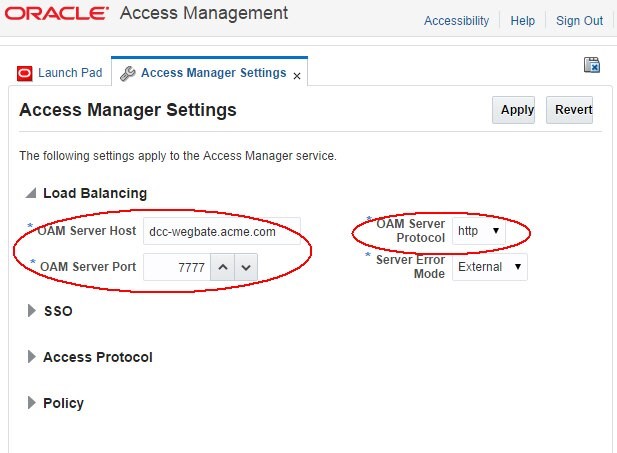Click the wrench icon on Access Manager Settings tab
This screenshot has height=453, width=617.
pos(127,73)
